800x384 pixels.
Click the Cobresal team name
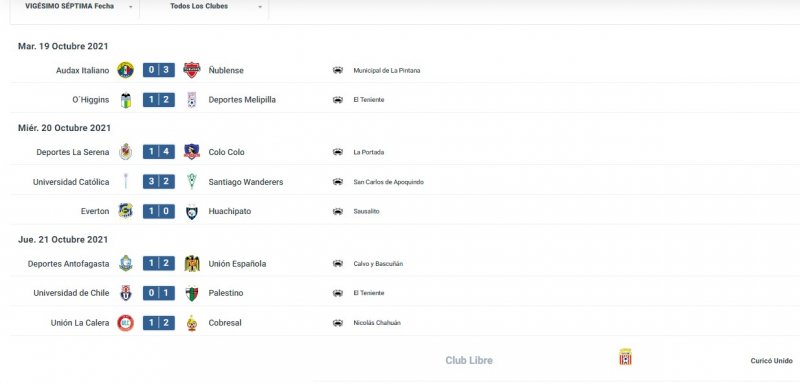click(225, 323)
